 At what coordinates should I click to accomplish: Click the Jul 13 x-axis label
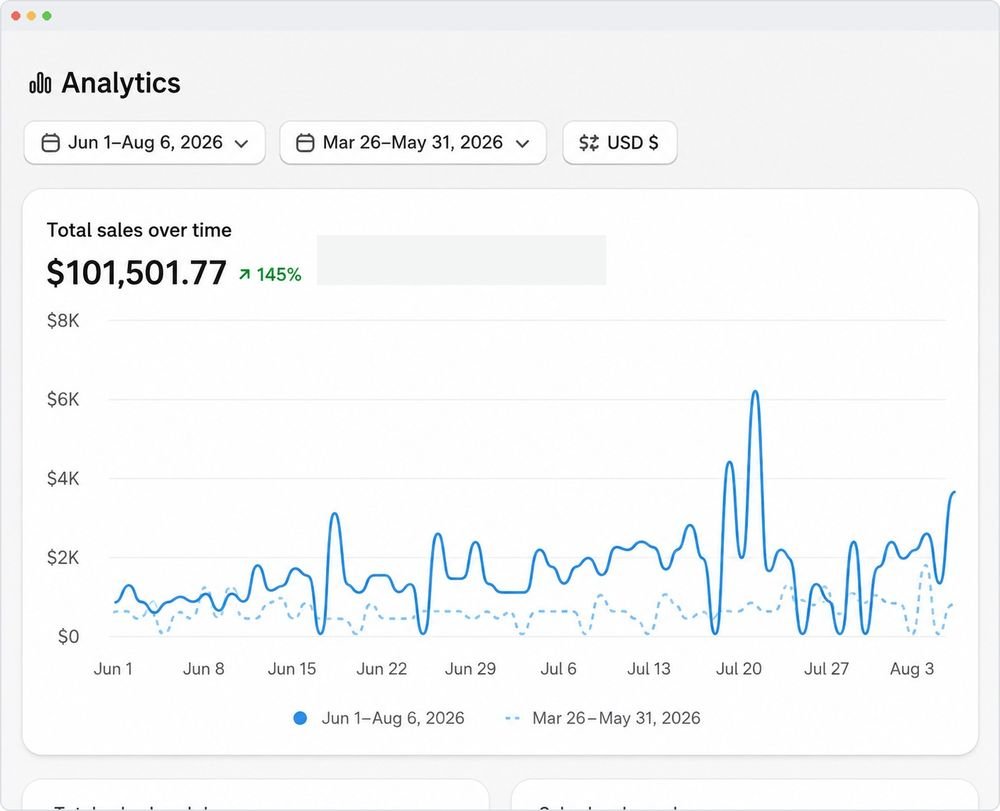[649, 669]
